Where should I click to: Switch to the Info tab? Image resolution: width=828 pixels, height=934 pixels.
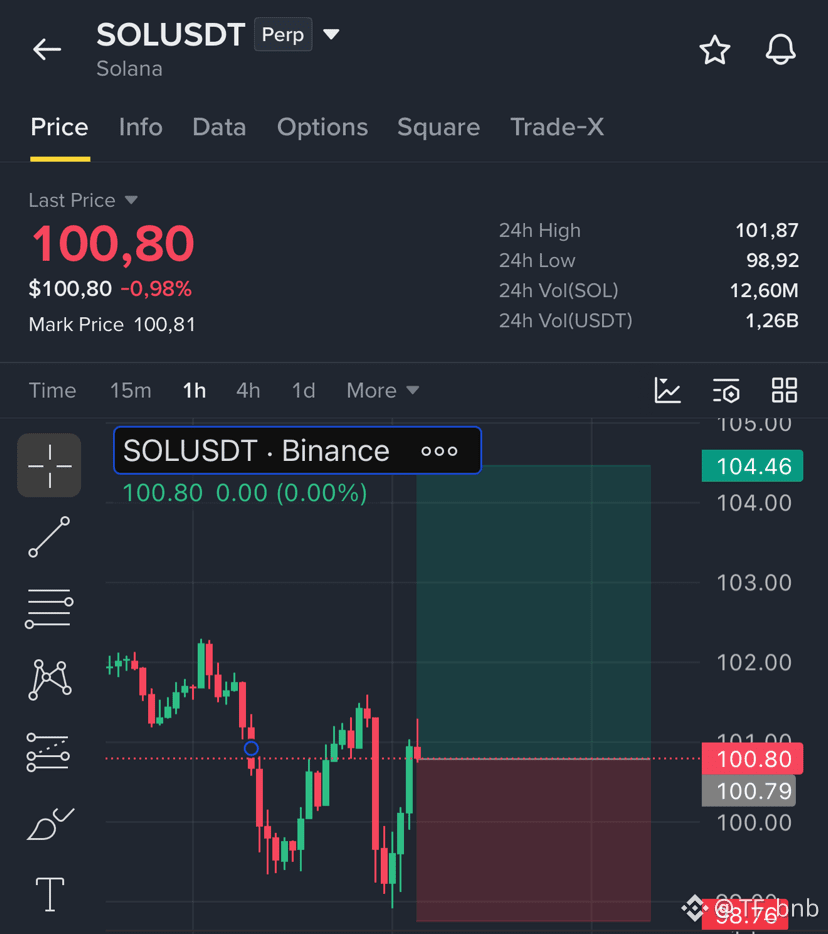pyautogui.click(x=141, y=127)
